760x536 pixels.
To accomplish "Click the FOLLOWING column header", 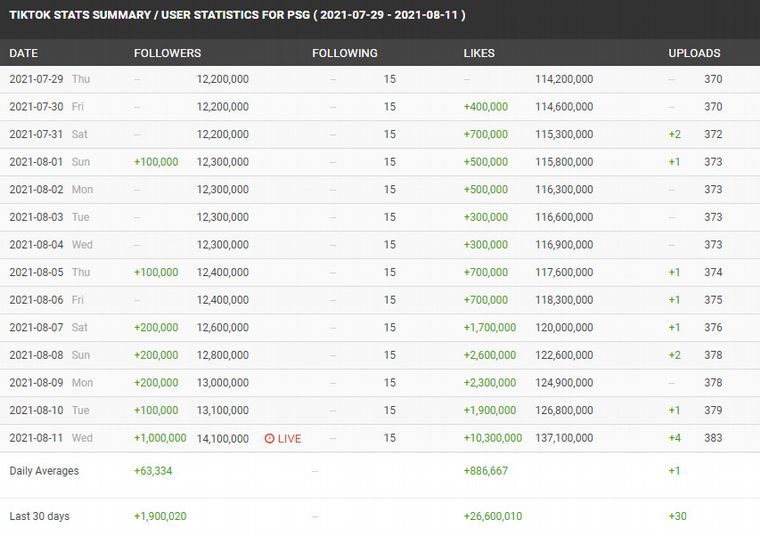I will click(x=344, y=53).
